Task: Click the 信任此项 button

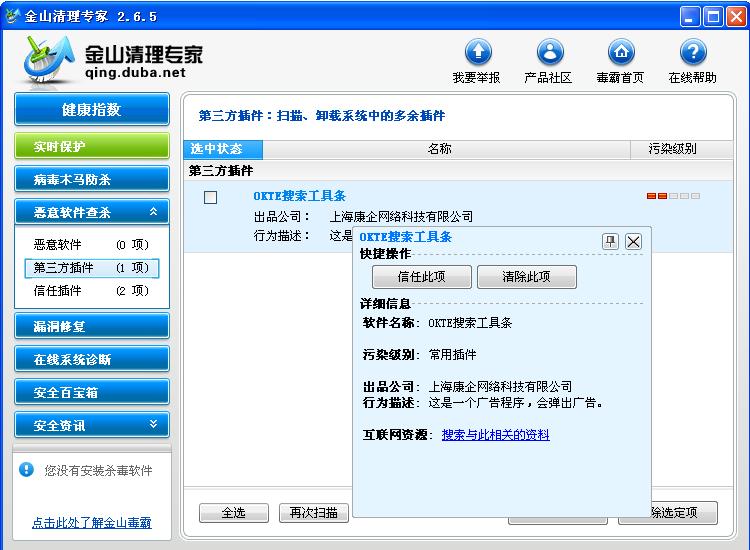Action: [422, 277]
